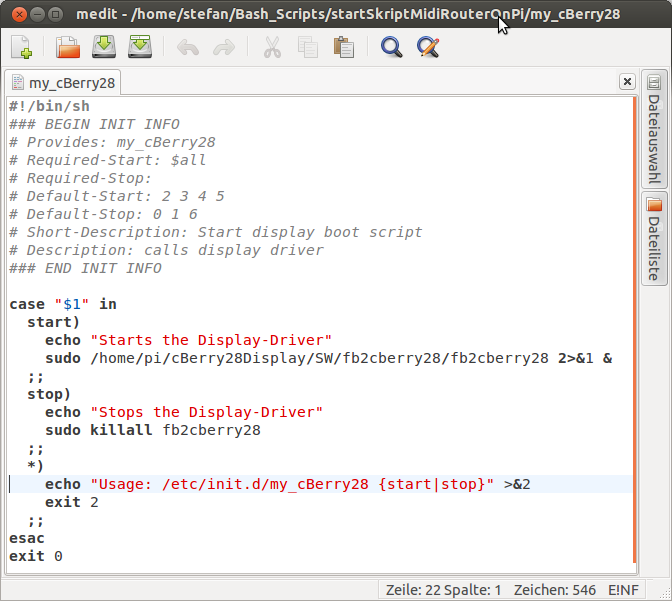Screen dimensions: 672x601
Task: Minimize the medit window
Action: pos(37,15)
